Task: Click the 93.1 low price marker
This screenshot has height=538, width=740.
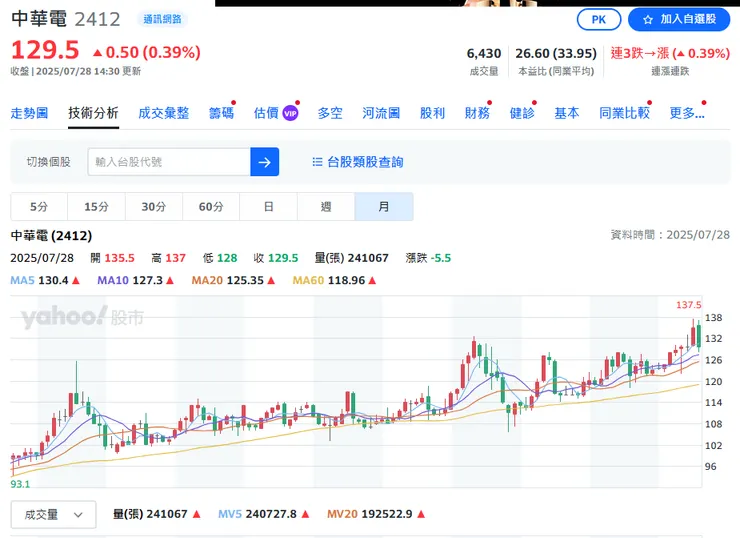Action: click(x=20, y=484)
